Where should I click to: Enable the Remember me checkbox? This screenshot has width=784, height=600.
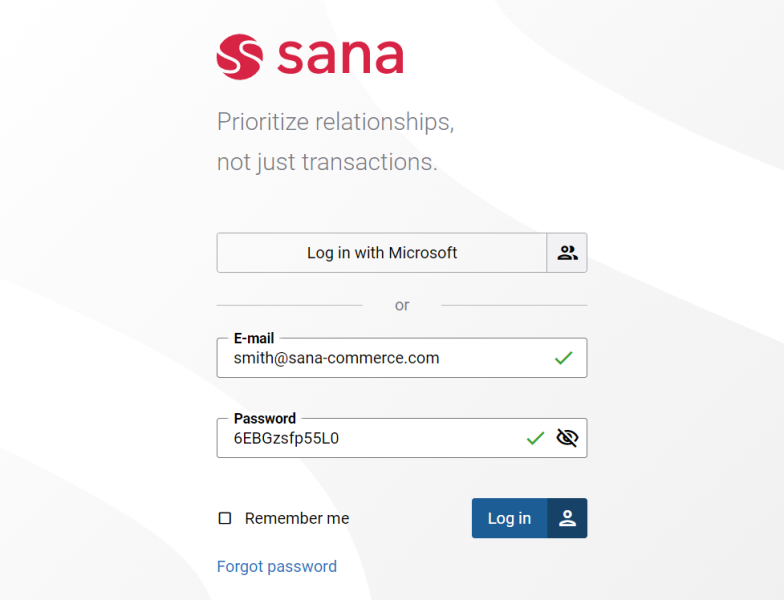pyautogui.click(x=225, y=518)
